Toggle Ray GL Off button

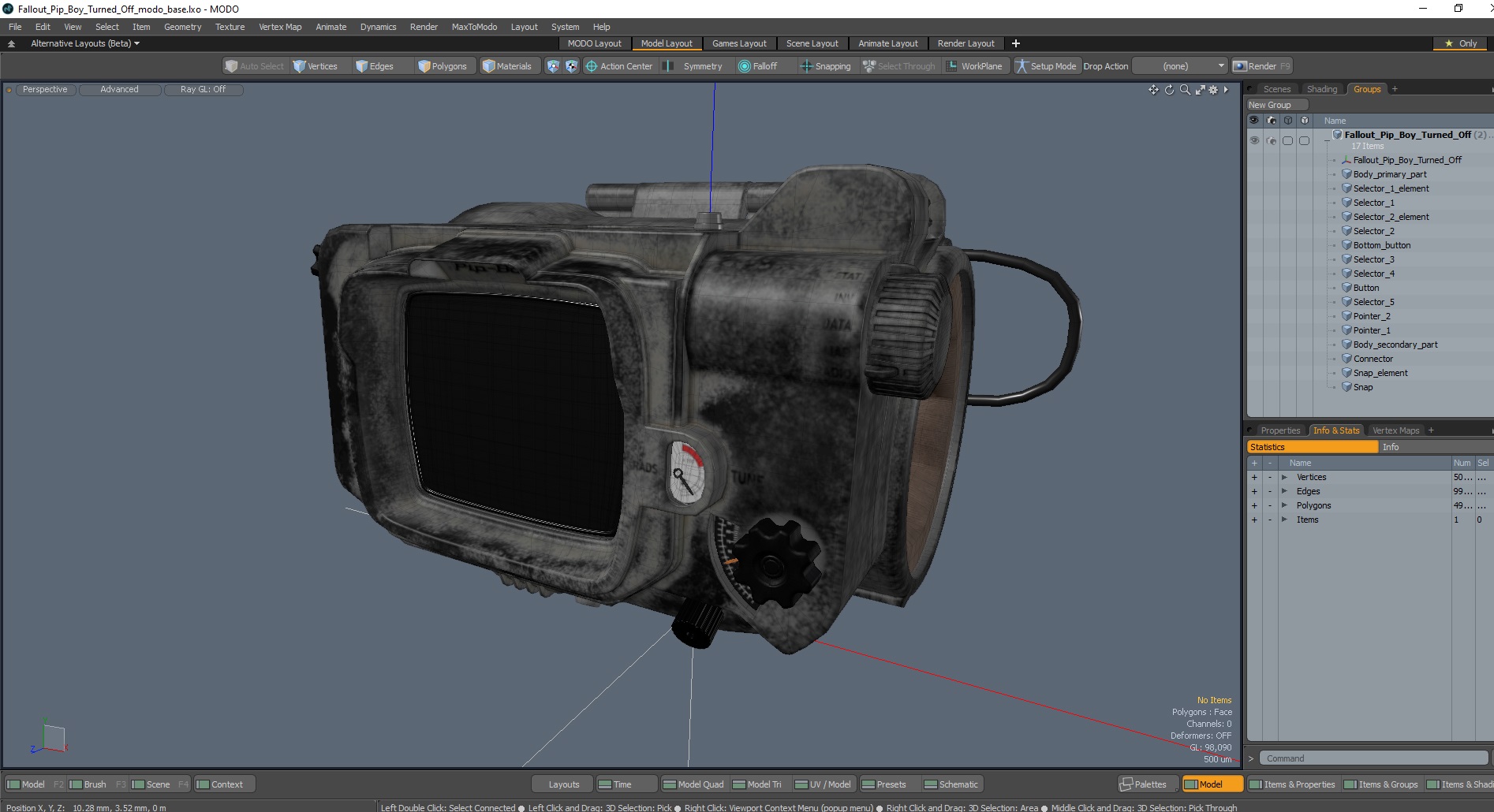[203, 90]
